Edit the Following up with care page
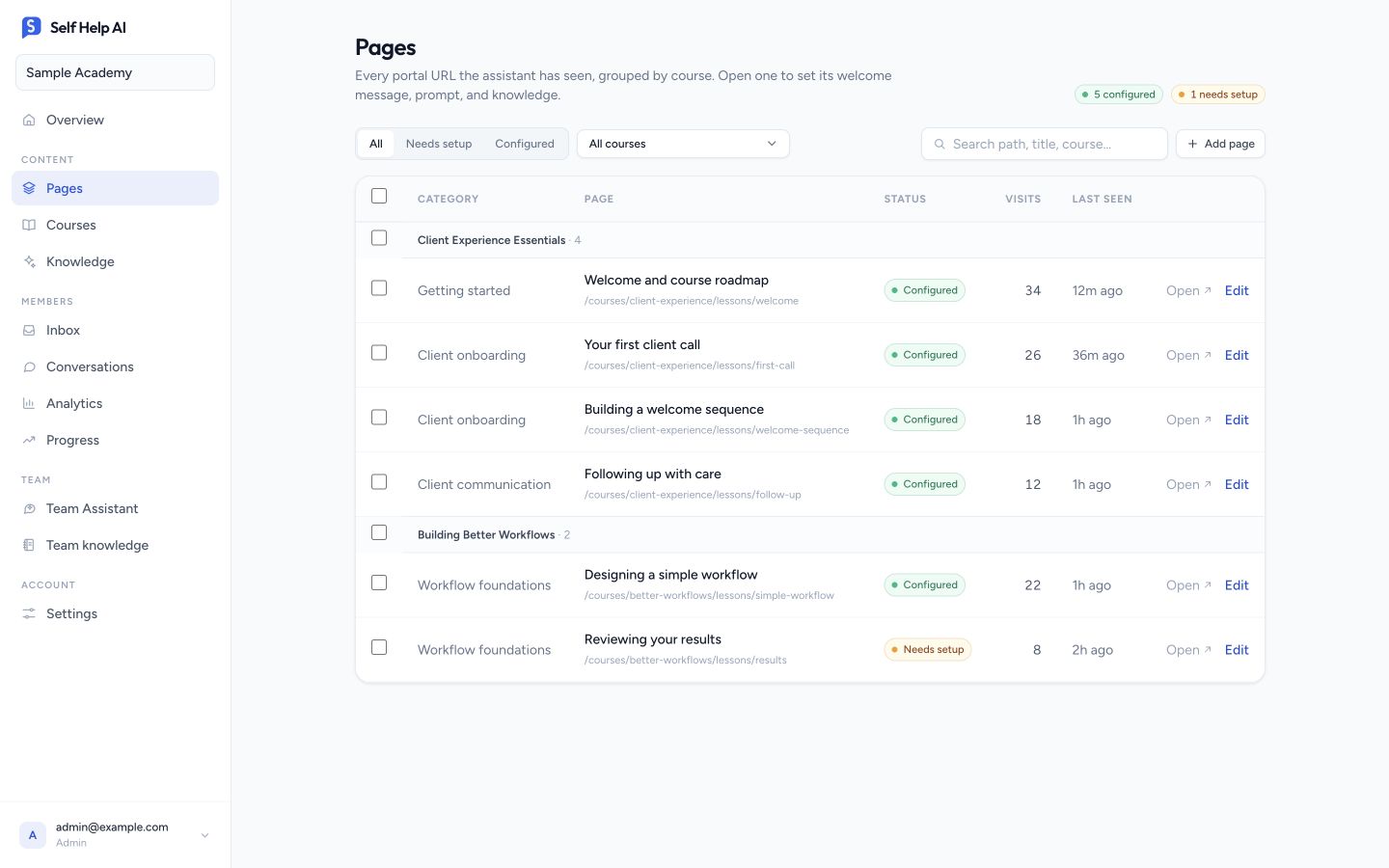 (1237, 485)
